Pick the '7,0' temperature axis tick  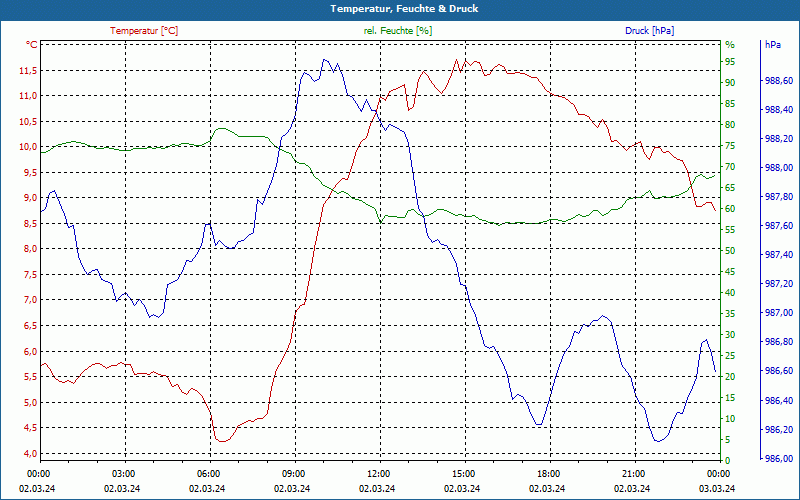tap(30, 300)
